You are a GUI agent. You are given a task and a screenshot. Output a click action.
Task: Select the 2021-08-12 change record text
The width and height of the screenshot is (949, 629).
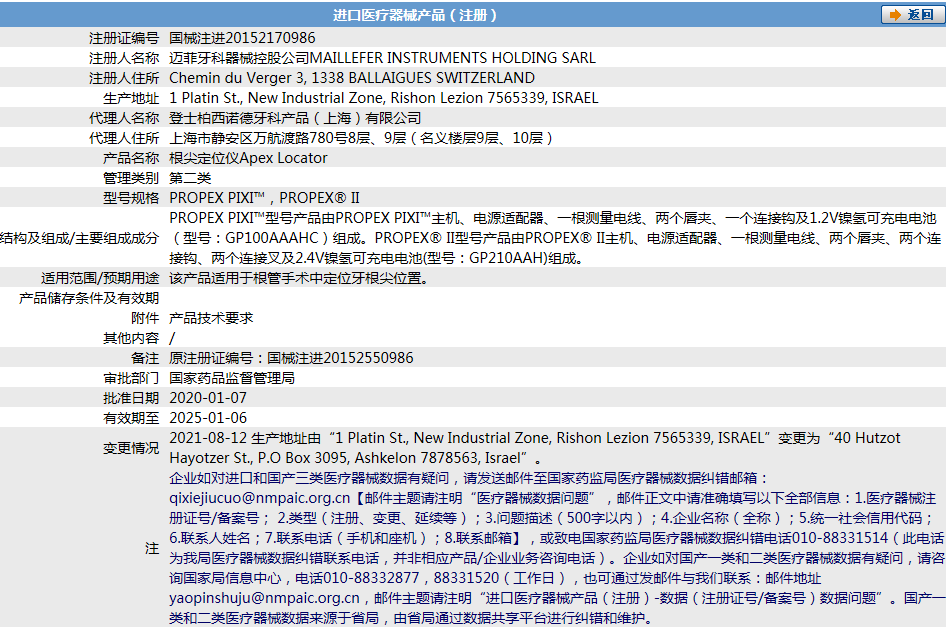coord(535,448)
